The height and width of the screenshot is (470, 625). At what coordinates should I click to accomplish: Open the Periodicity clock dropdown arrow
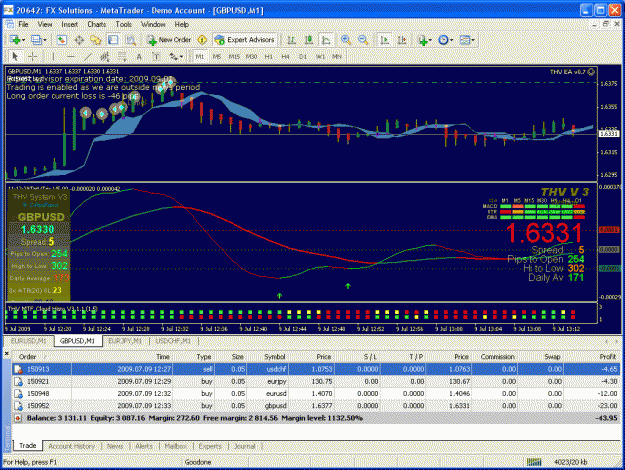[x=451, y=40]
